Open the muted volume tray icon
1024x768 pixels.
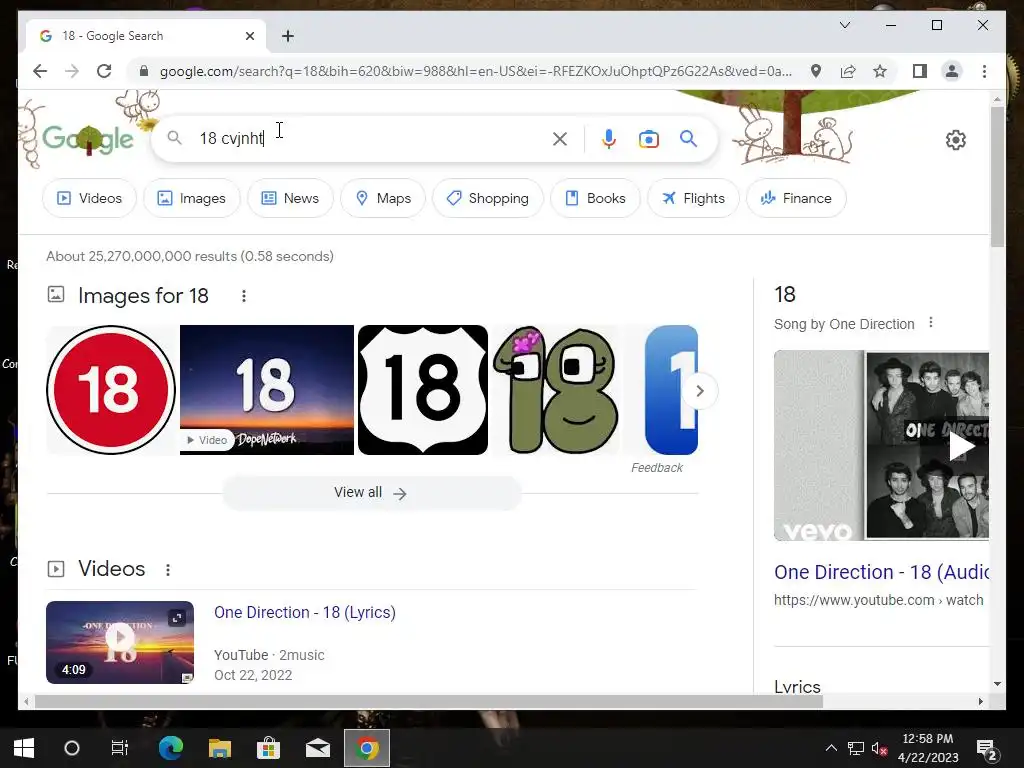pos(879,748)
